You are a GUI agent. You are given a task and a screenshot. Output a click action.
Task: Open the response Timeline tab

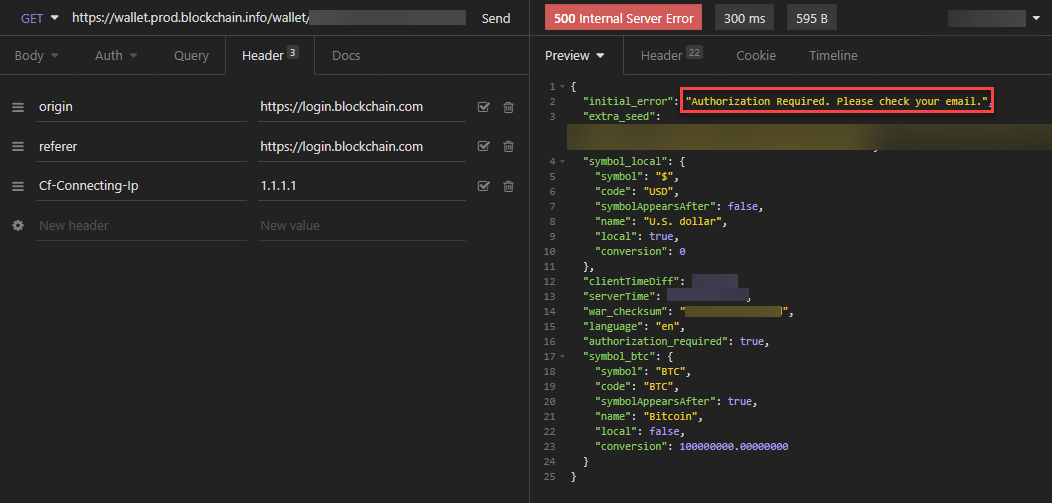tap(833, 56)
